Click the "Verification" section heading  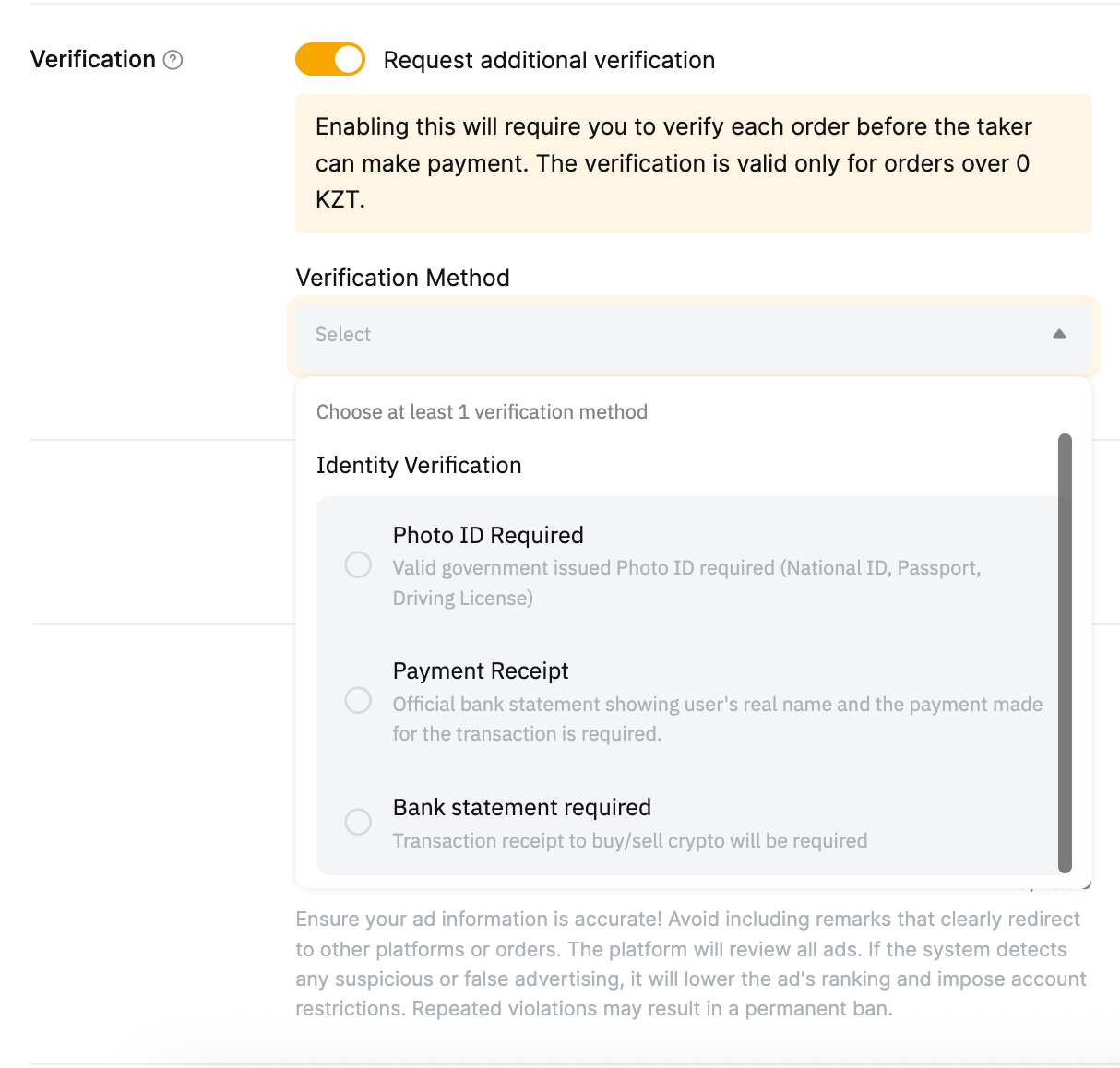tap(93, 60)
